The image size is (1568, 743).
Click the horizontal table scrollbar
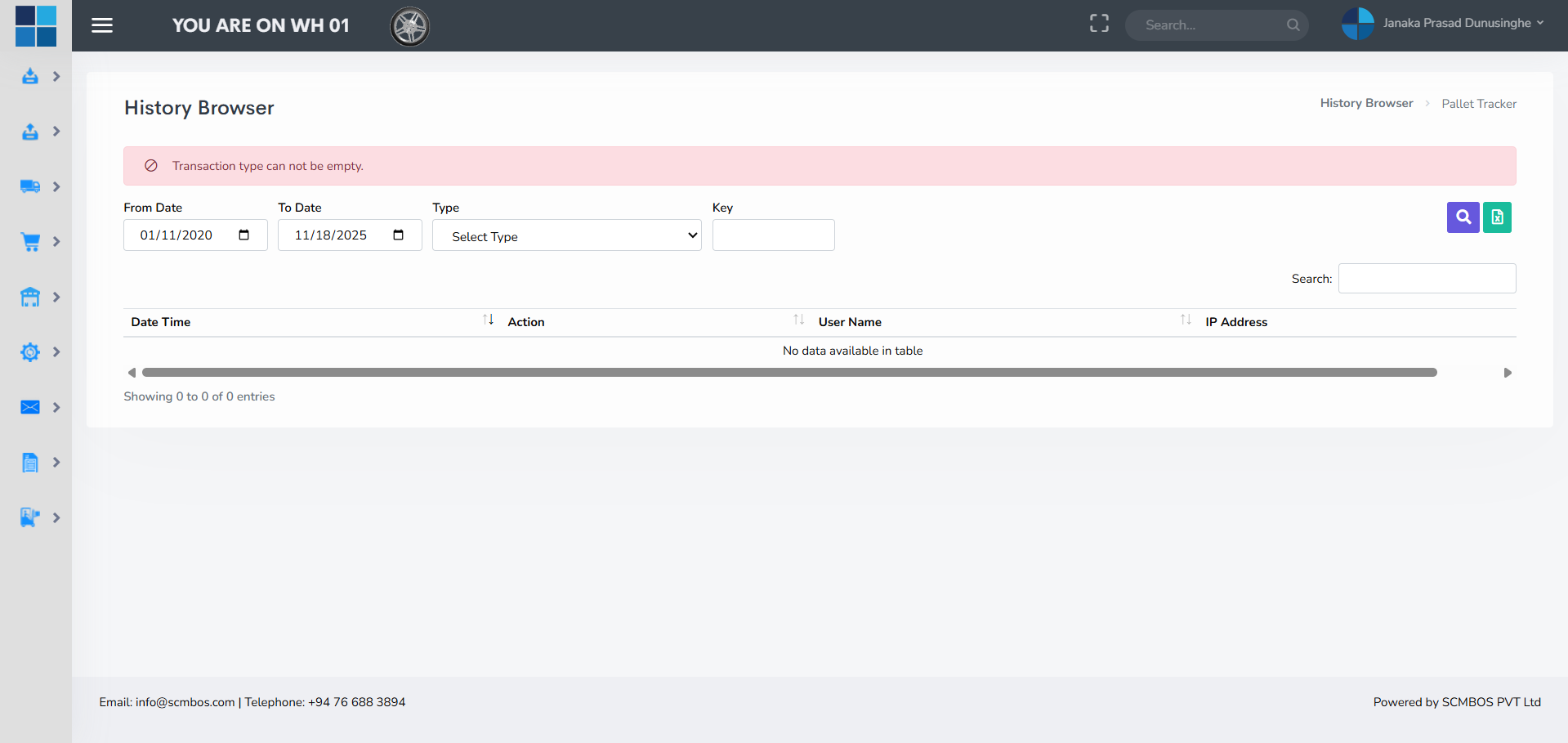pyautogui.click(x=788, y=373)
